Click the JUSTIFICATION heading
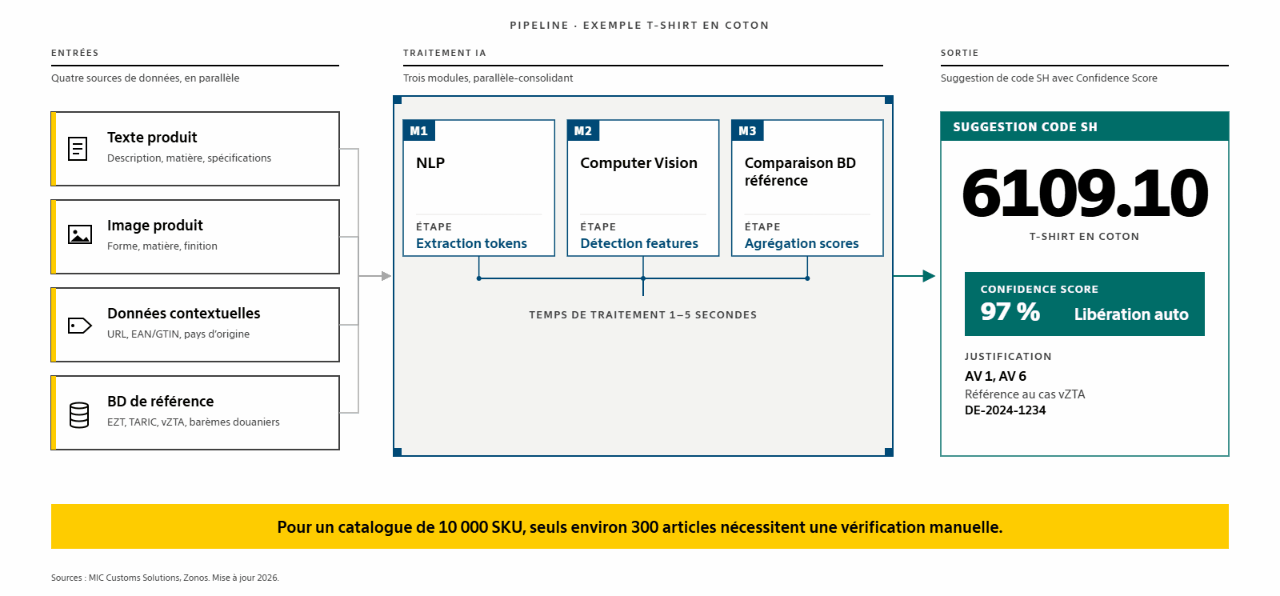Viewport: 1280px width, 596px height. pos(1008,356)
